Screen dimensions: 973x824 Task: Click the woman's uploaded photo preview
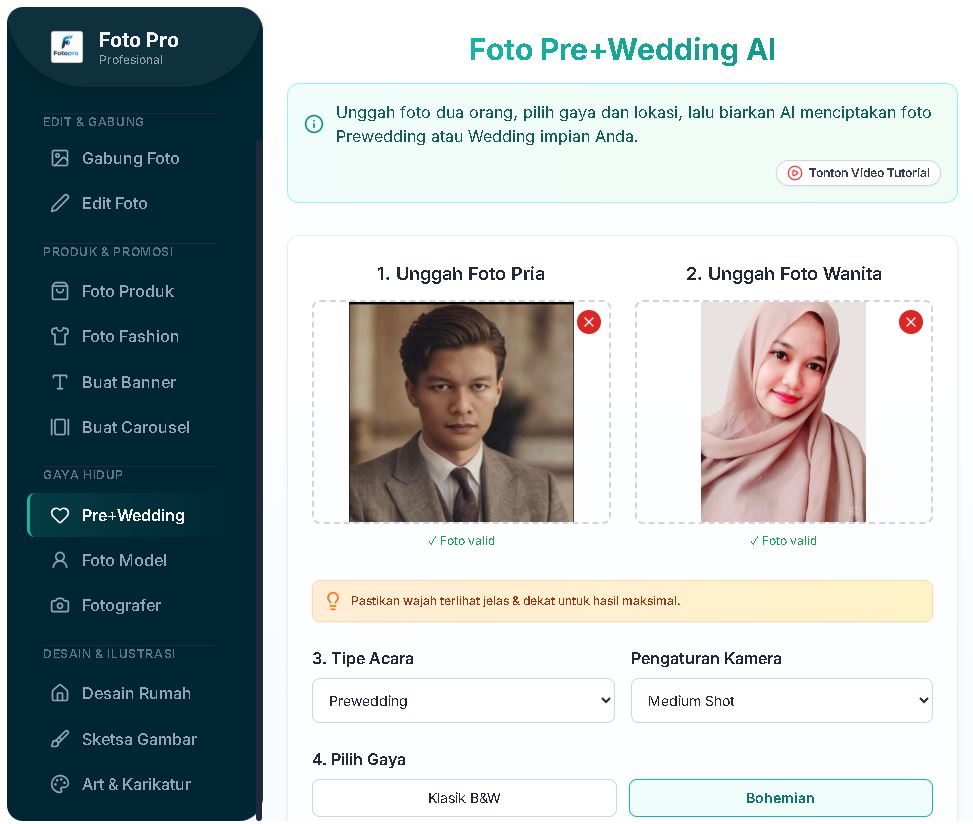[783, 412]
